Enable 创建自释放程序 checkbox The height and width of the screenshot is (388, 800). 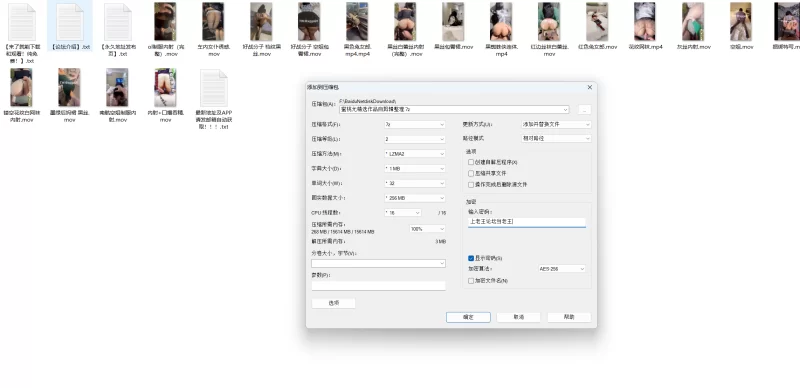point(470,162)
